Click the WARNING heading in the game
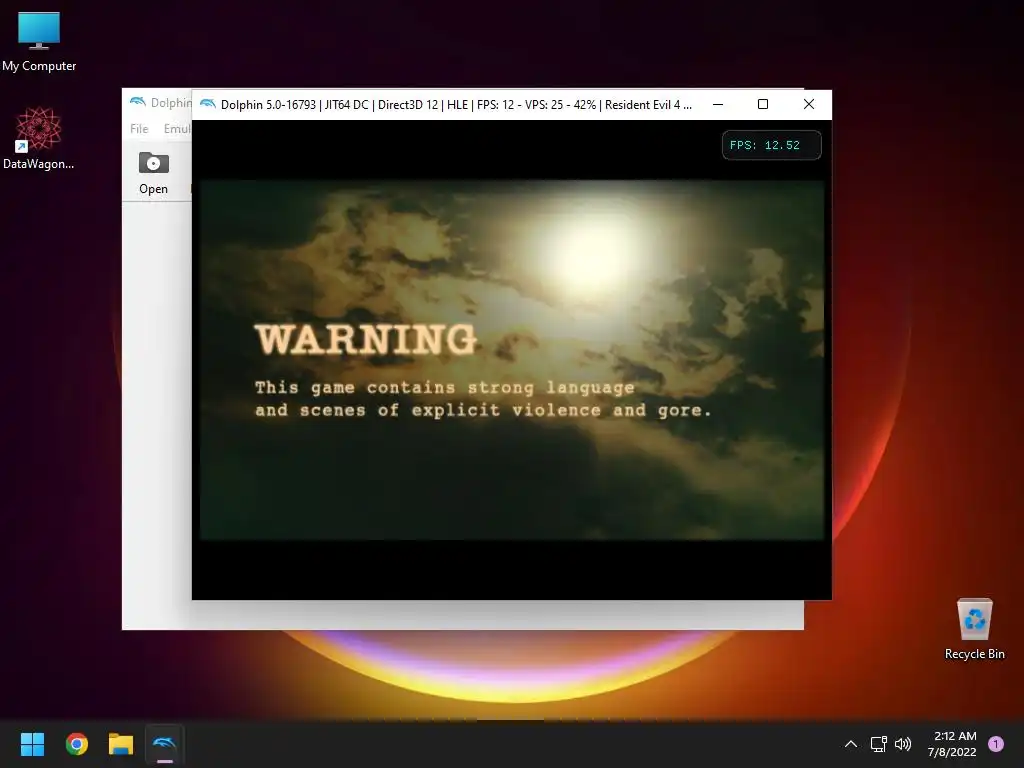This screenshot has height=768, width=1024. (x=366, y=340)
